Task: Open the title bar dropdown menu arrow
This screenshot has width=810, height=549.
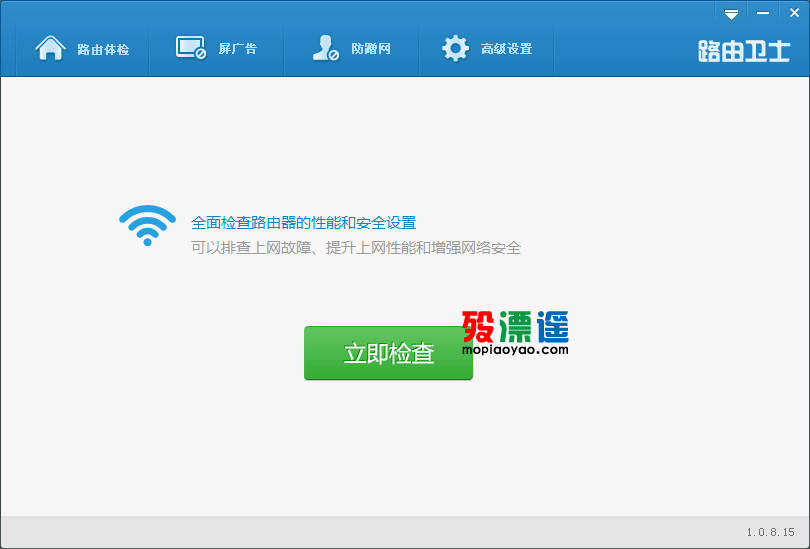Action: [731, 14]
